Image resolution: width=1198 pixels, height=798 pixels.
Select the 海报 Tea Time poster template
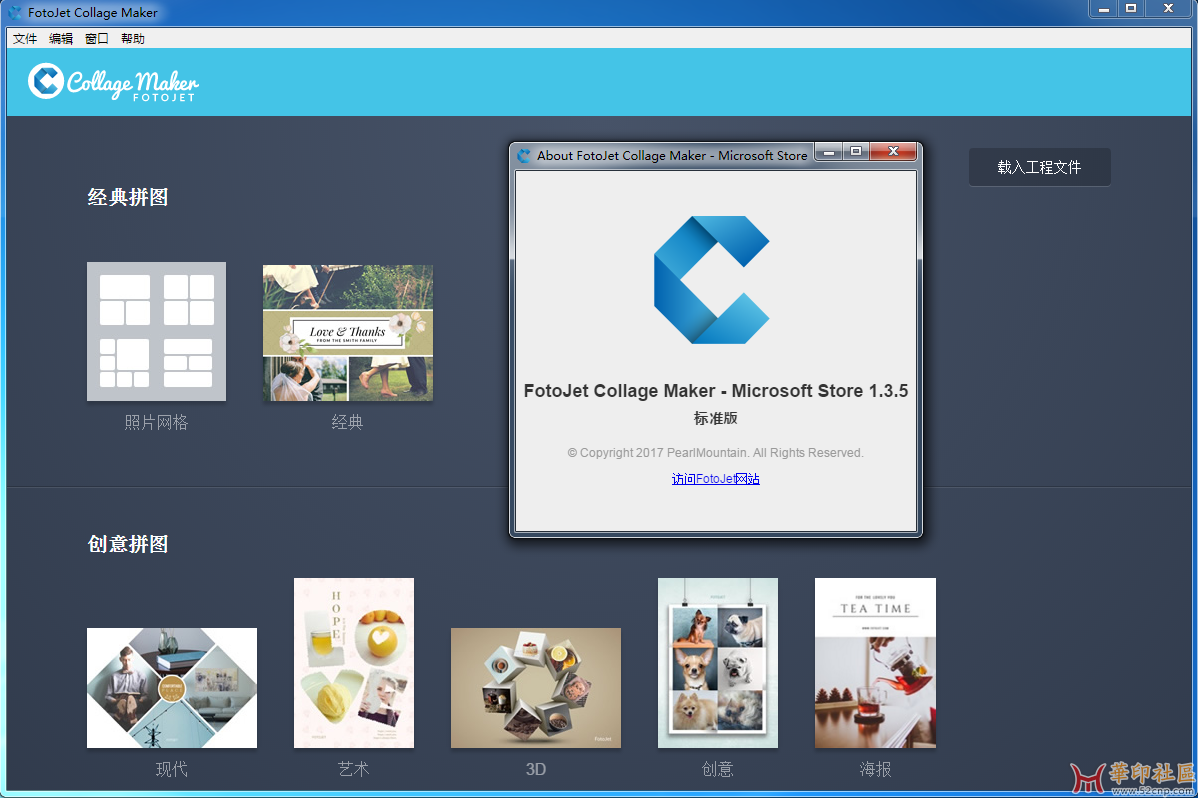(875, 663)
